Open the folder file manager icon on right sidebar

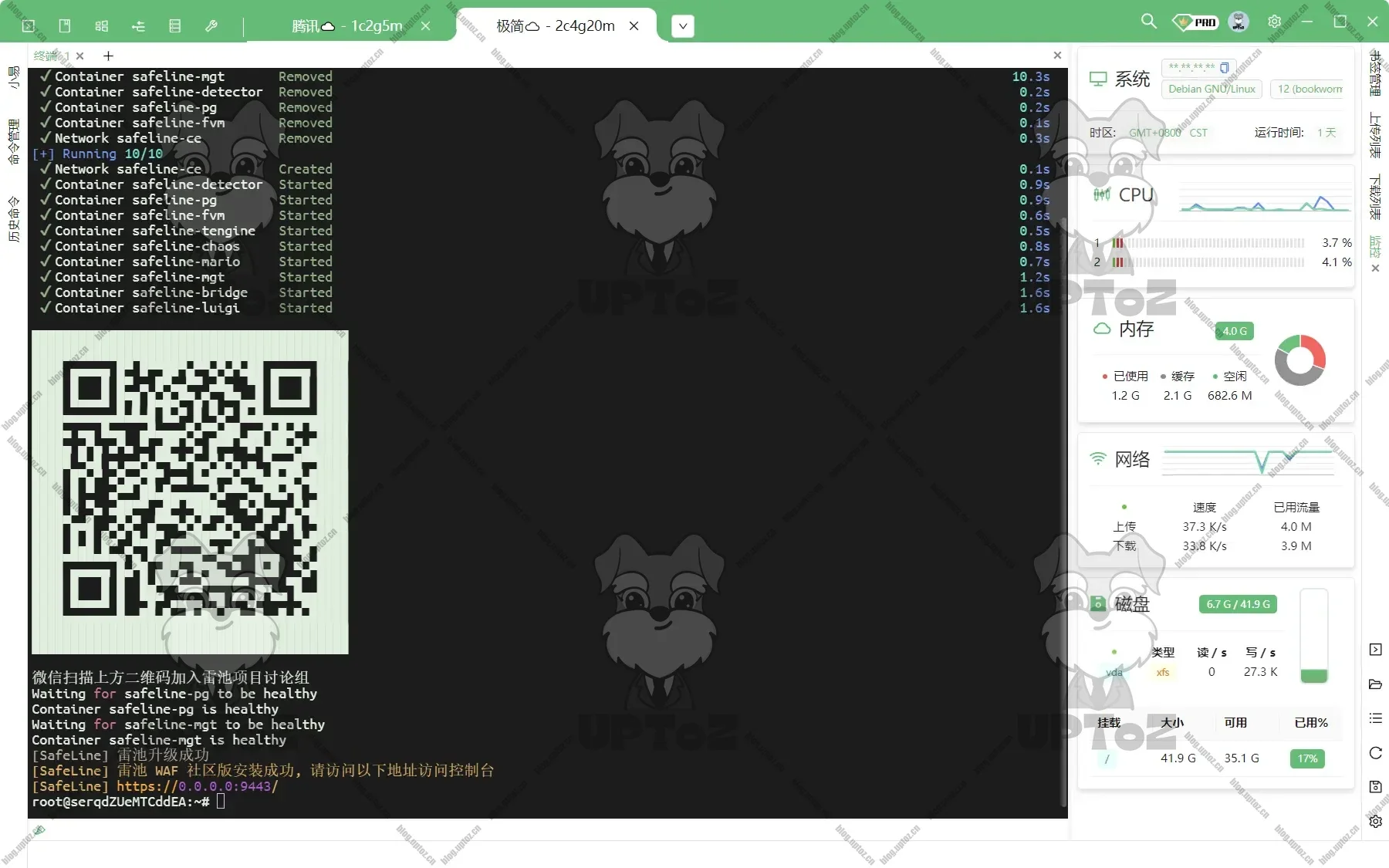pyautogui.click(x=1375, y=684)
